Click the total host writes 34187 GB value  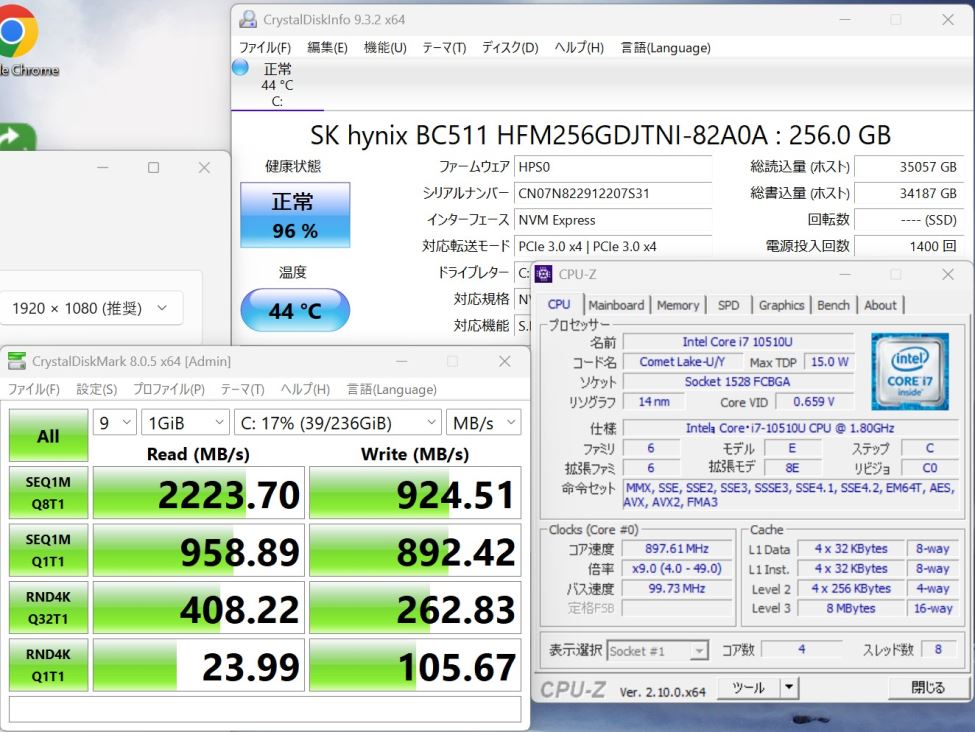909,193
